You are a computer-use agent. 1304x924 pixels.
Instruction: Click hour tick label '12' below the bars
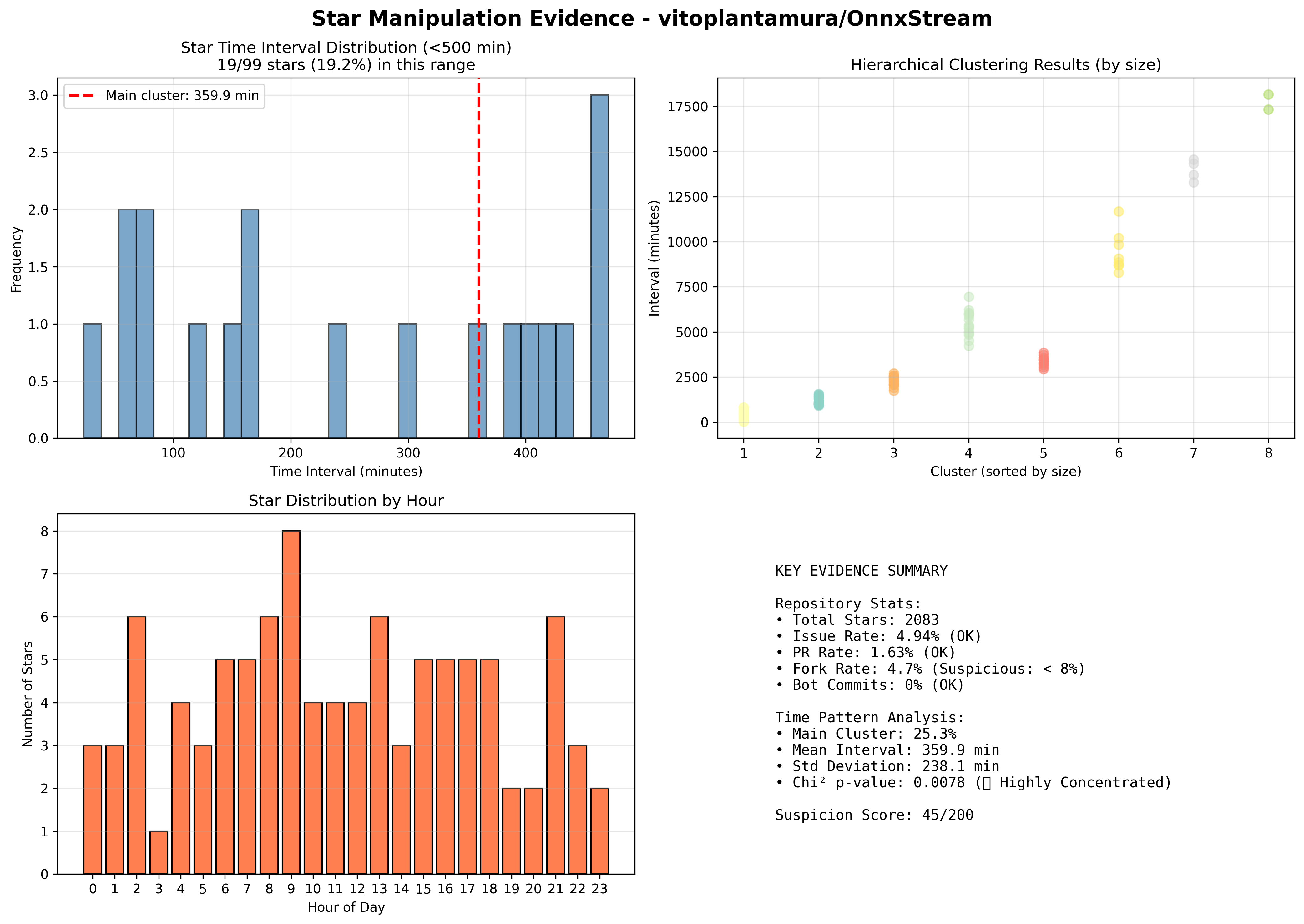[x=357, y=889]
